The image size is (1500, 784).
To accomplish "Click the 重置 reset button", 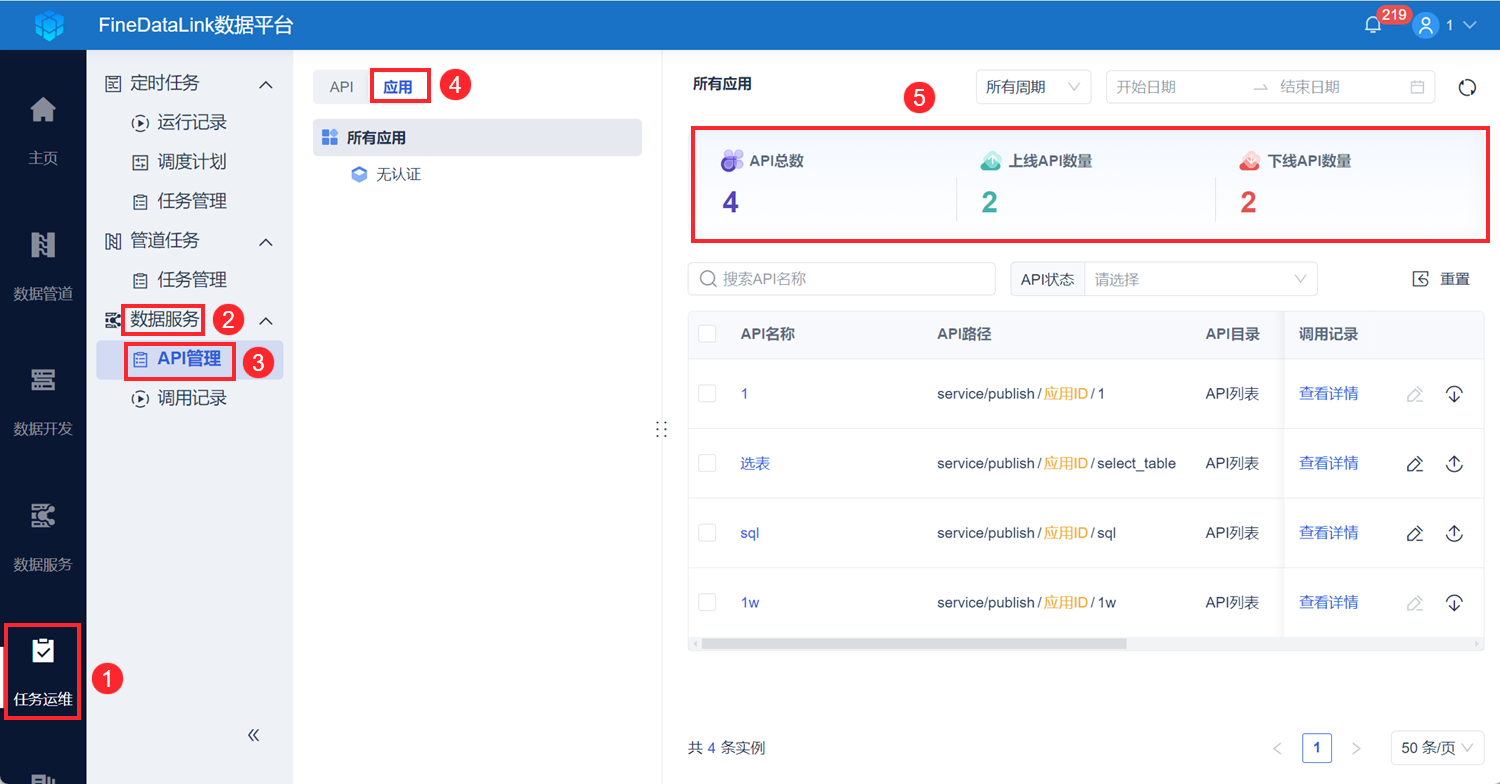I will point(1441,279).
